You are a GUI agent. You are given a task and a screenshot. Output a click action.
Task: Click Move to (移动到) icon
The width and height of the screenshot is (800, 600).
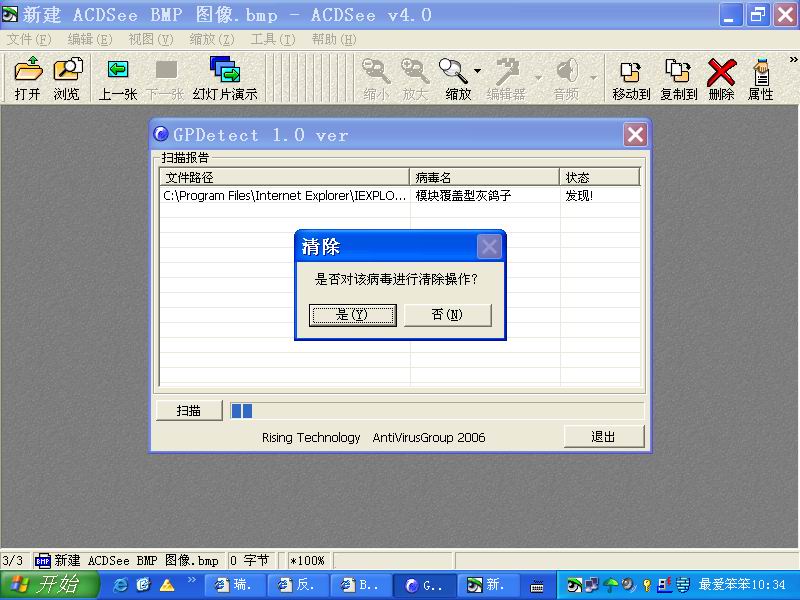[x=631, y=71]
